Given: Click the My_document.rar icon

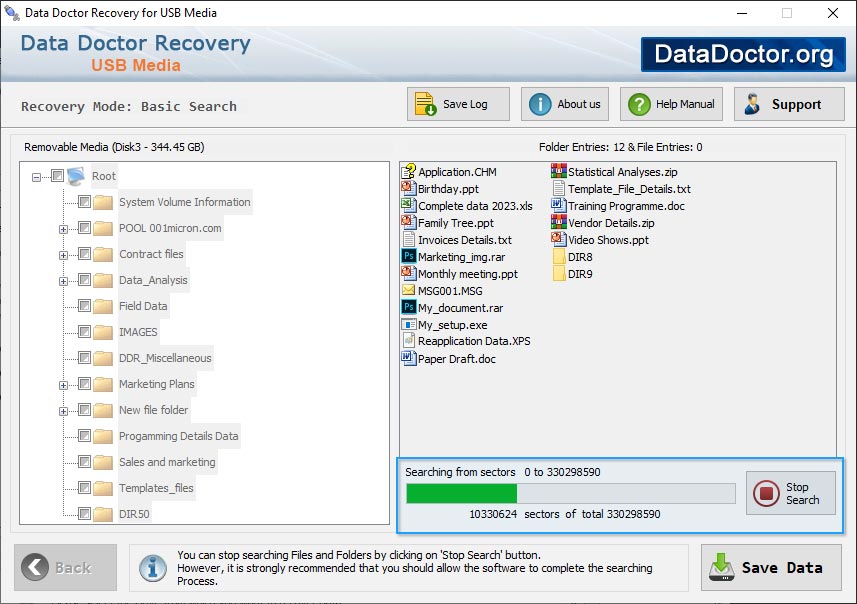Looking at the screenshot, I should tap(409, 307).
